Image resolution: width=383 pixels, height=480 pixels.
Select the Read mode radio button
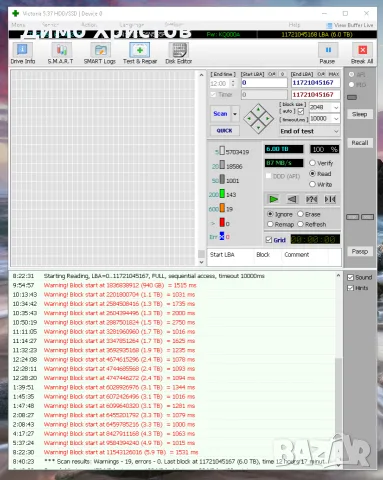tap(312, 174)
